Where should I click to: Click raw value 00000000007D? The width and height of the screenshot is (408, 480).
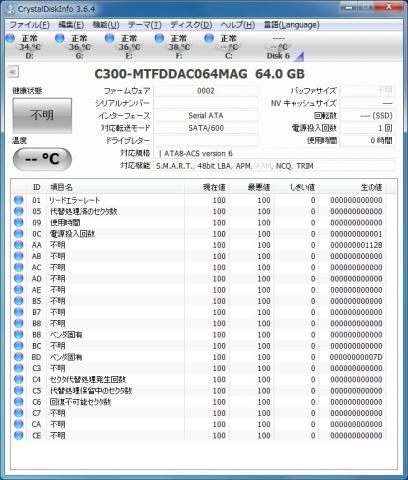click(x=356, y=357)
